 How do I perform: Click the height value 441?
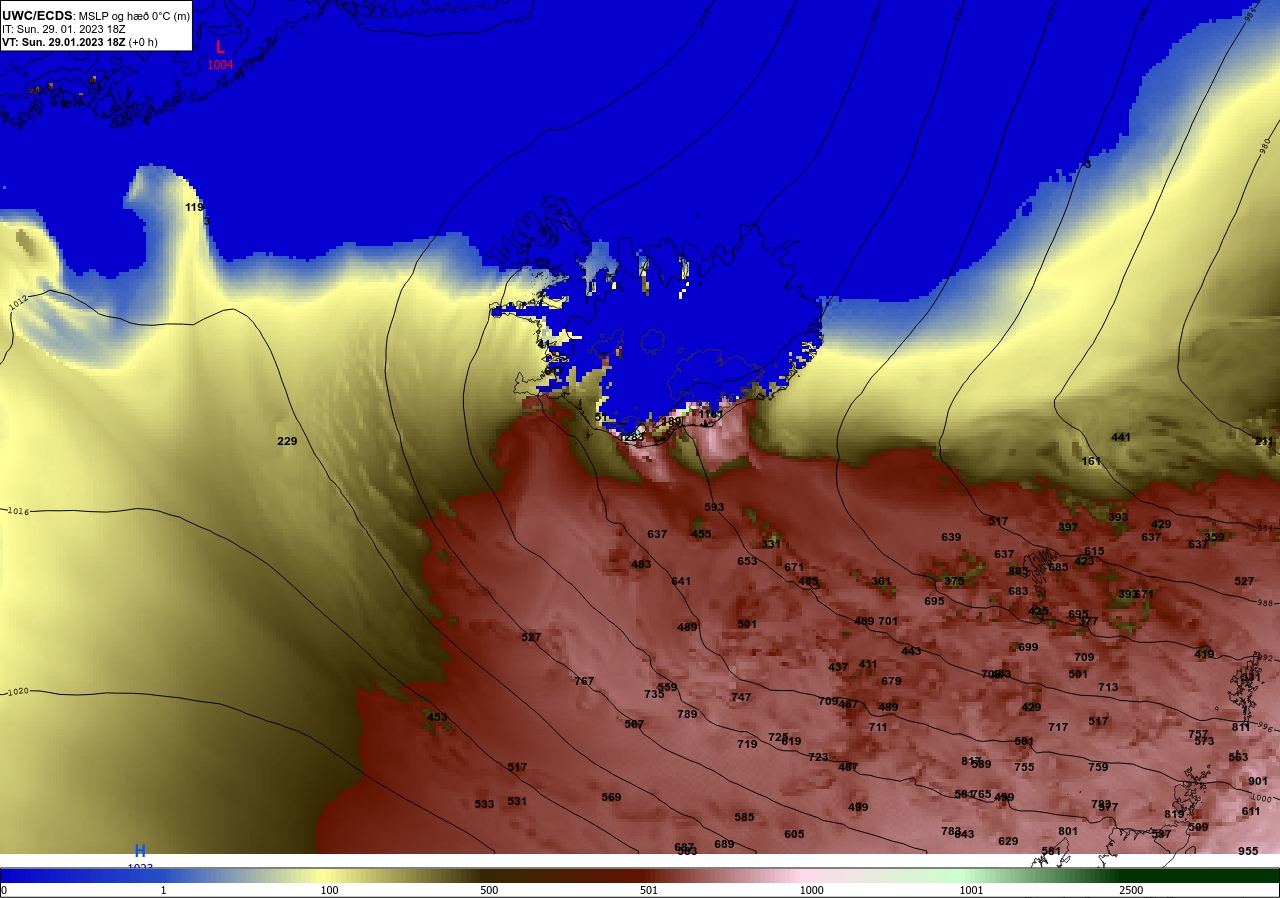pyautogui.click(x=1121, y=437)
